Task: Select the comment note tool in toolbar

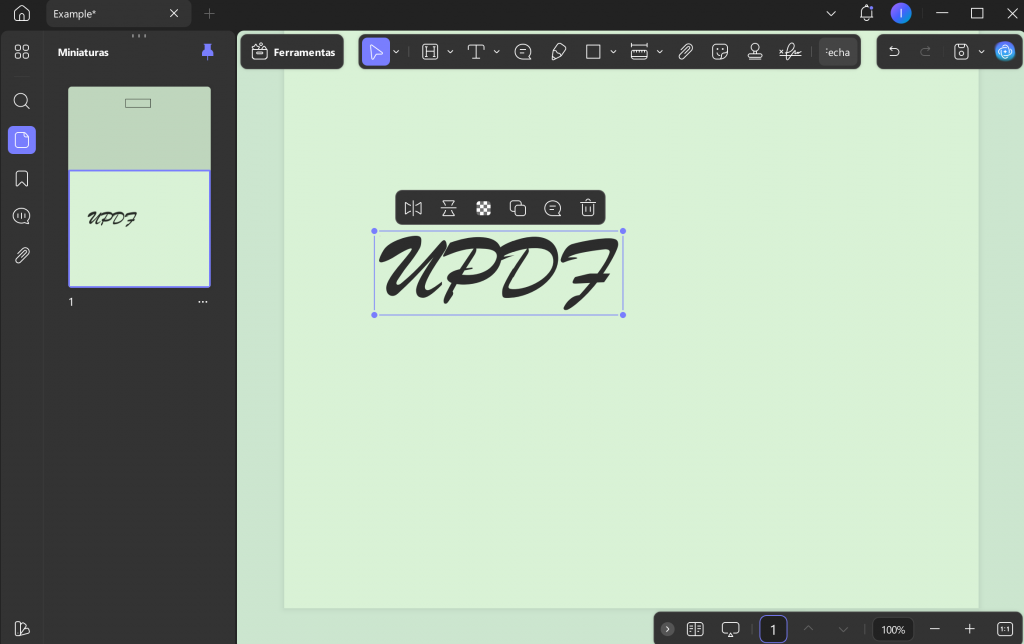Action: coord(523,52)
